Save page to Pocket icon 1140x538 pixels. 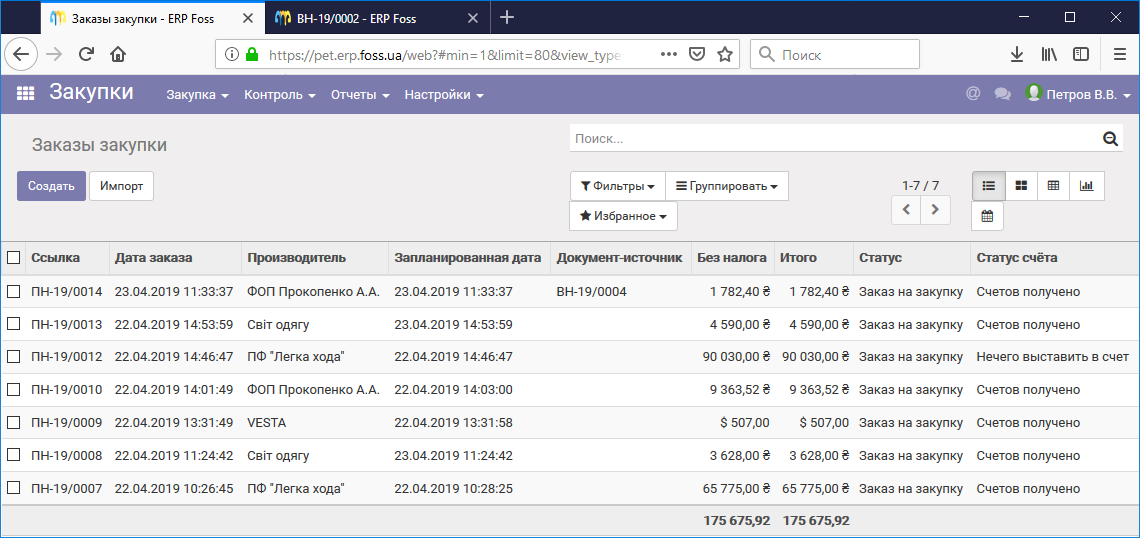pyautogui.click(x=697, y=55)
